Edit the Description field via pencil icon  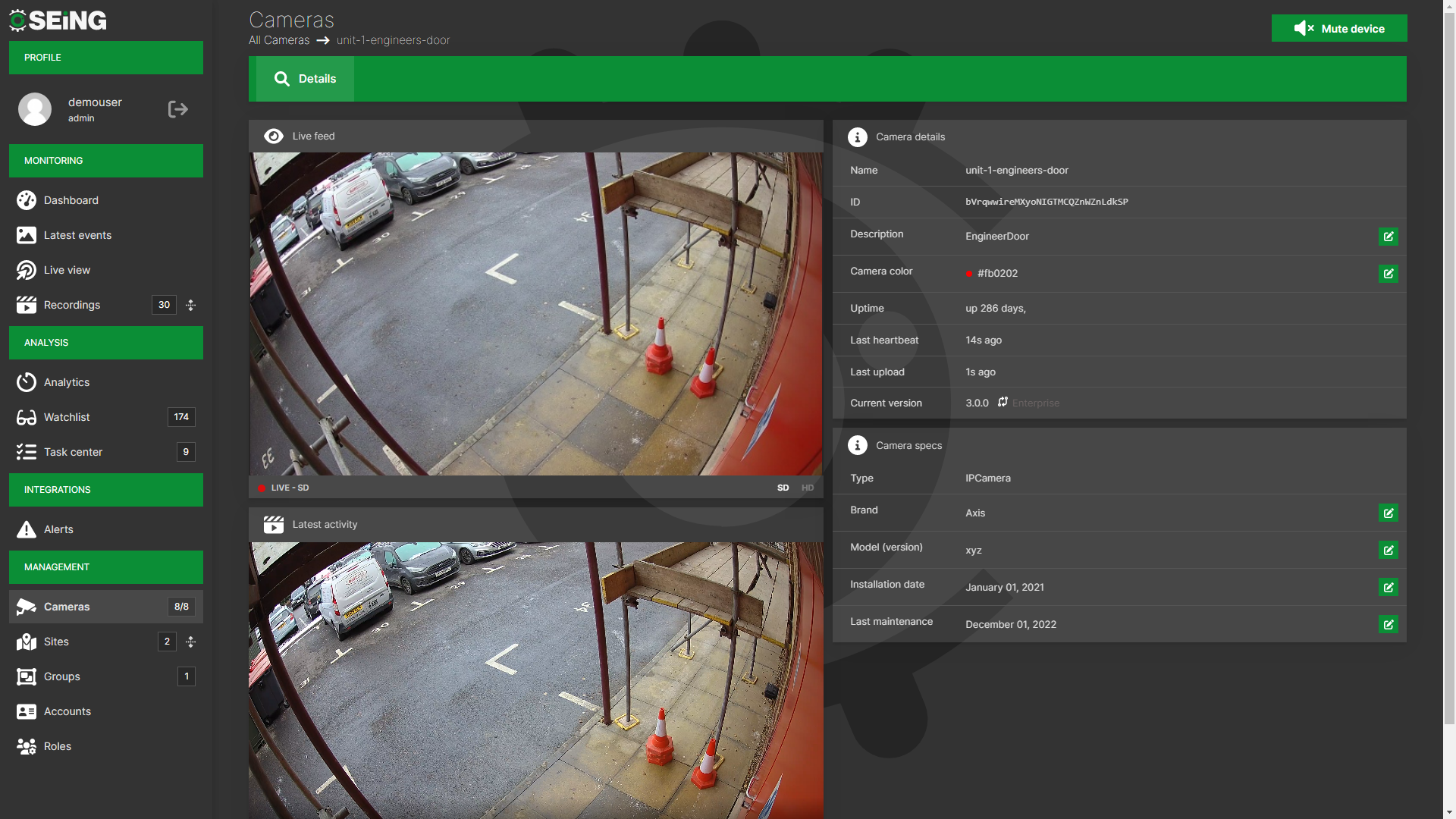pyautogui.click(x=1388, y=237)
